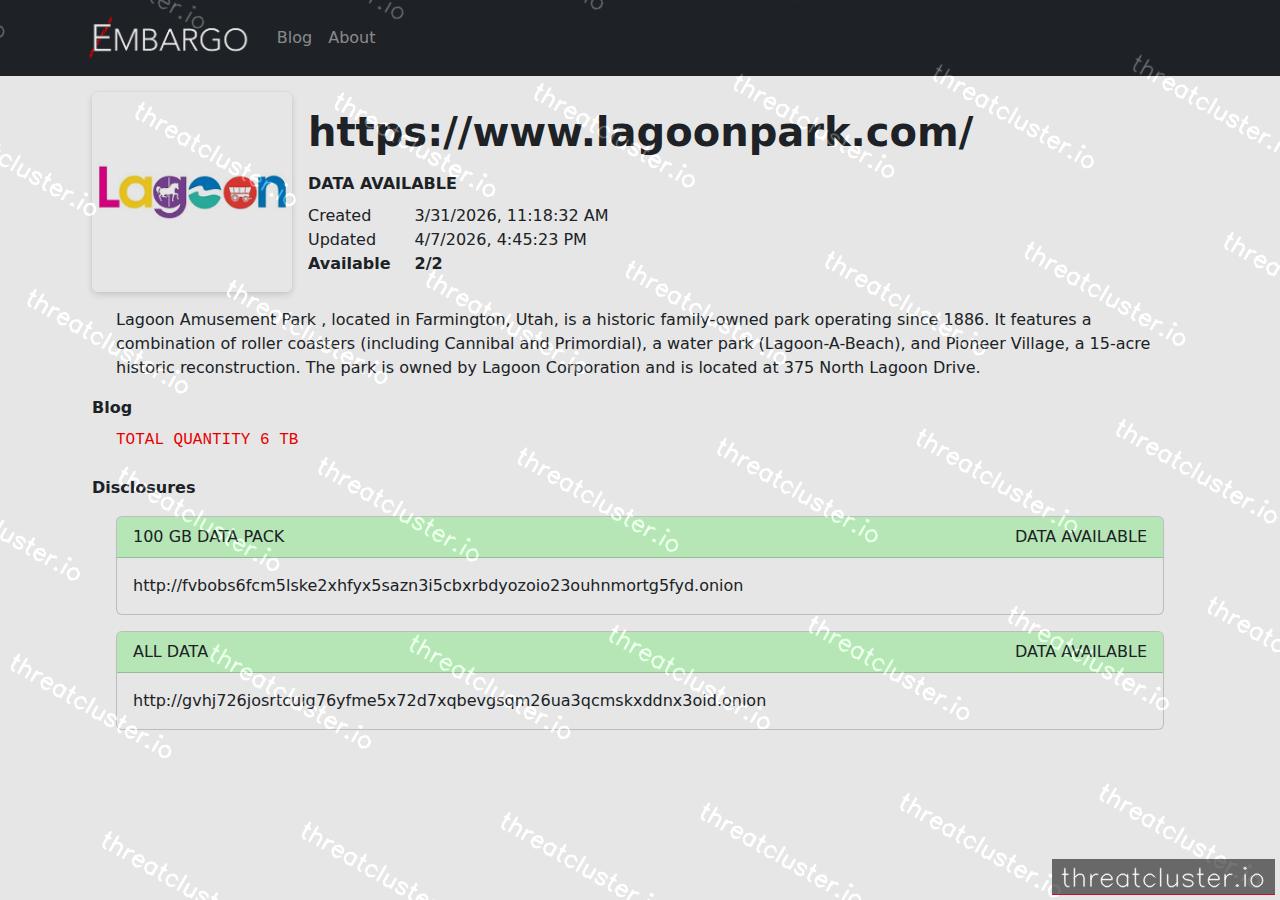Open the Blog navigation link
The width and height of the screenshot is (1280, 900).
coord(294,38)
